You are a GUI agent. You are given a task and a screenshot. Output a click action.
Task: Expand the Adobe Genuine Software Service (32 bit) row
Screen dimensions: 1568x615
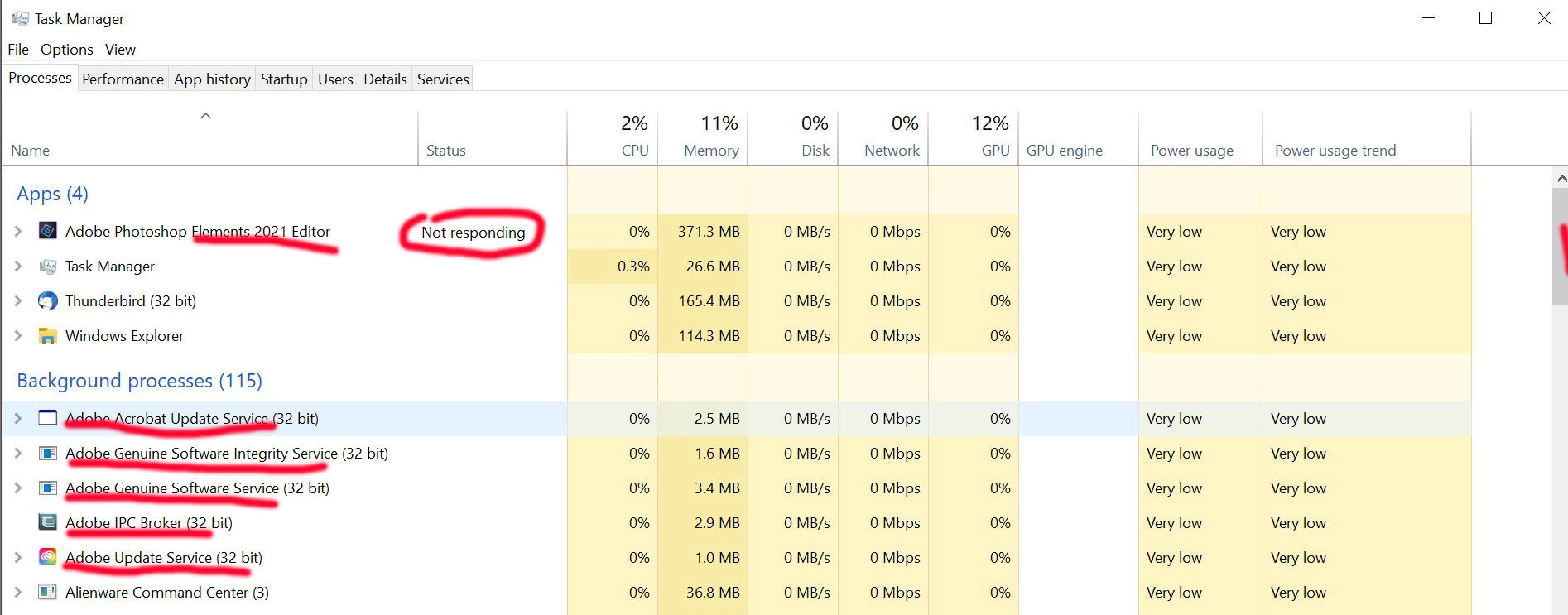point(18,488)
